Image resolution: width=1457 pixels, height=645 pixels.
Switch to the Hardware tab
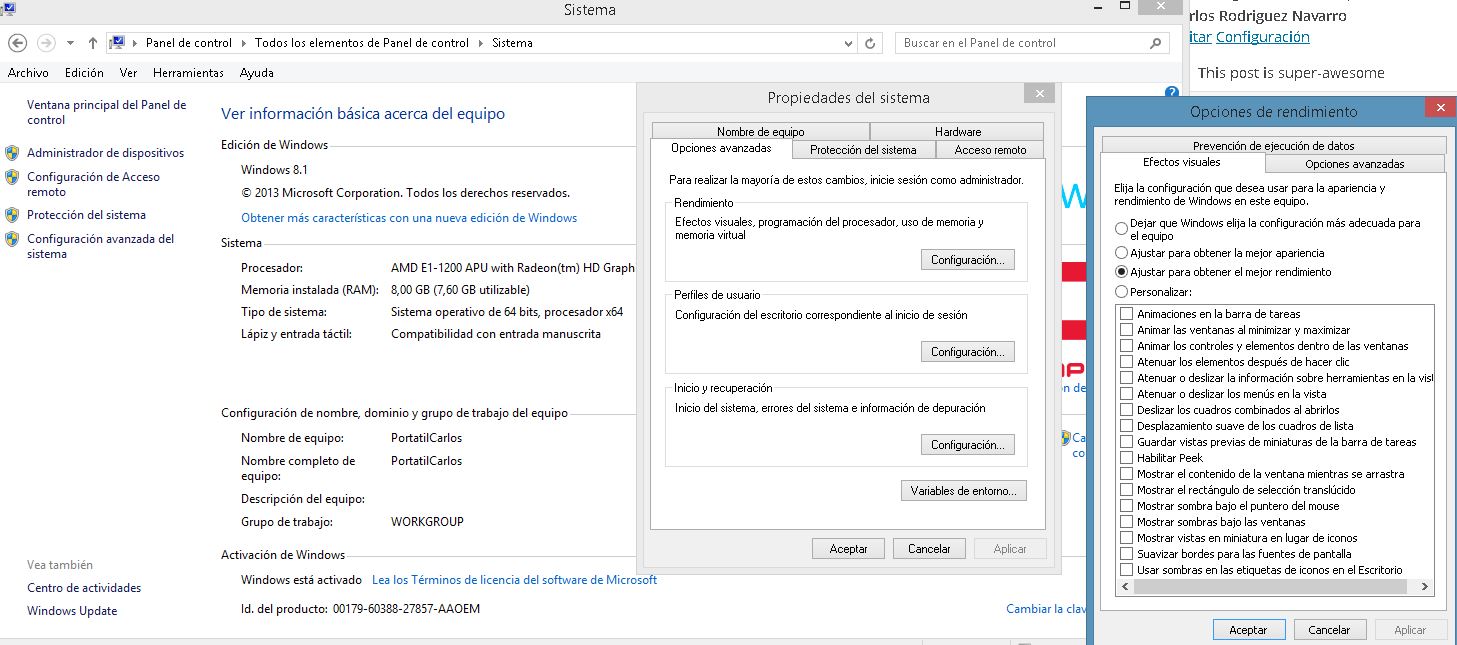point(957,131)
